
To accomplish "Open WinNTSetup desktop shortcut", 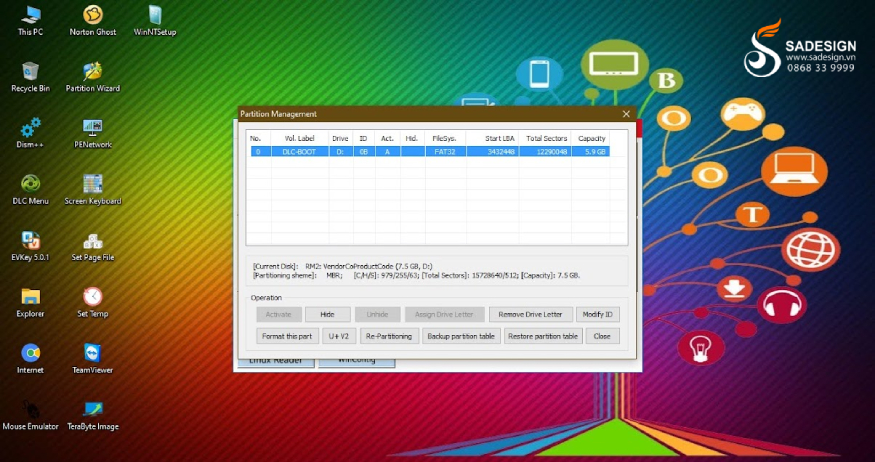I will [155, 21].
